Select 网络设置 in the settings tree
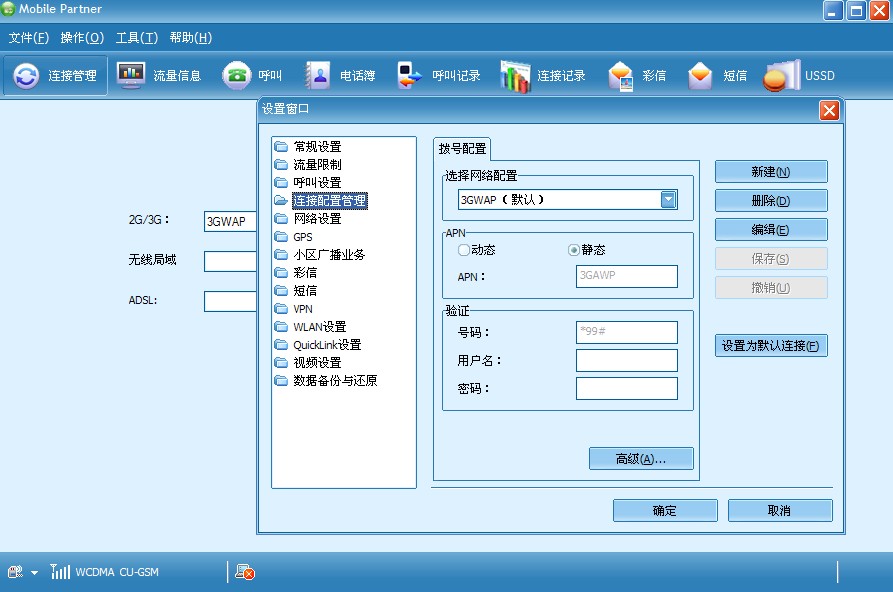 (x=317, y=219)
